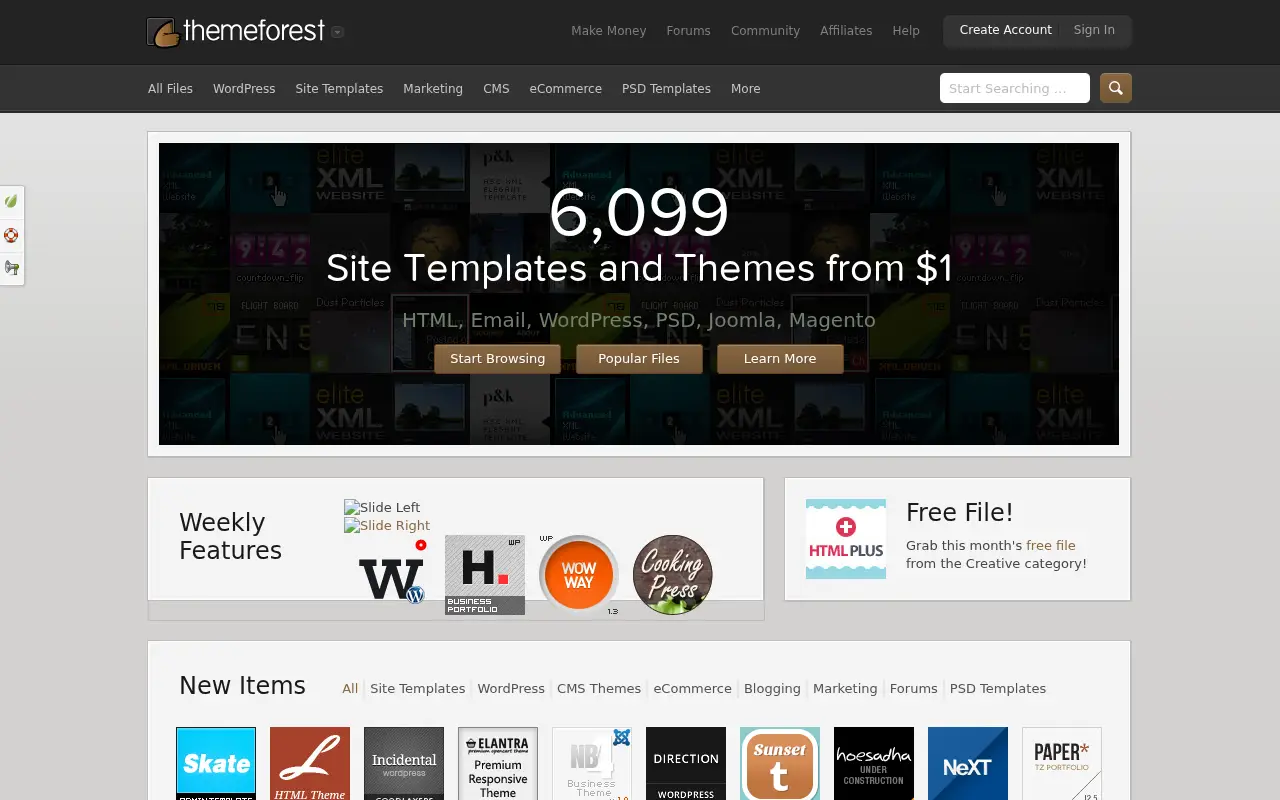Filter New Items by WordPress
Image resolution: width=1280 pixels, height=800 pixels.
coord(511,689)
